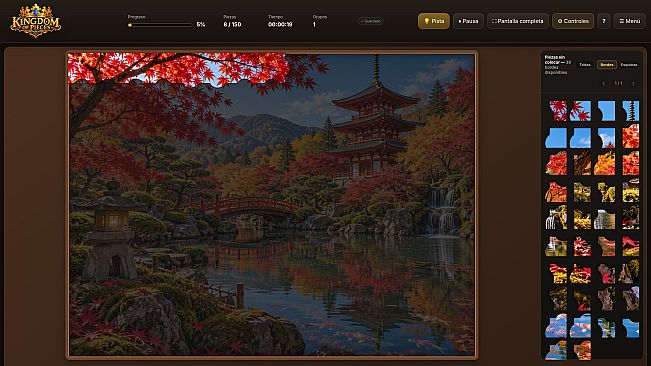Click the Piezas counter 8 / 150
651x366 pixels.
click(x=232, y=24)
